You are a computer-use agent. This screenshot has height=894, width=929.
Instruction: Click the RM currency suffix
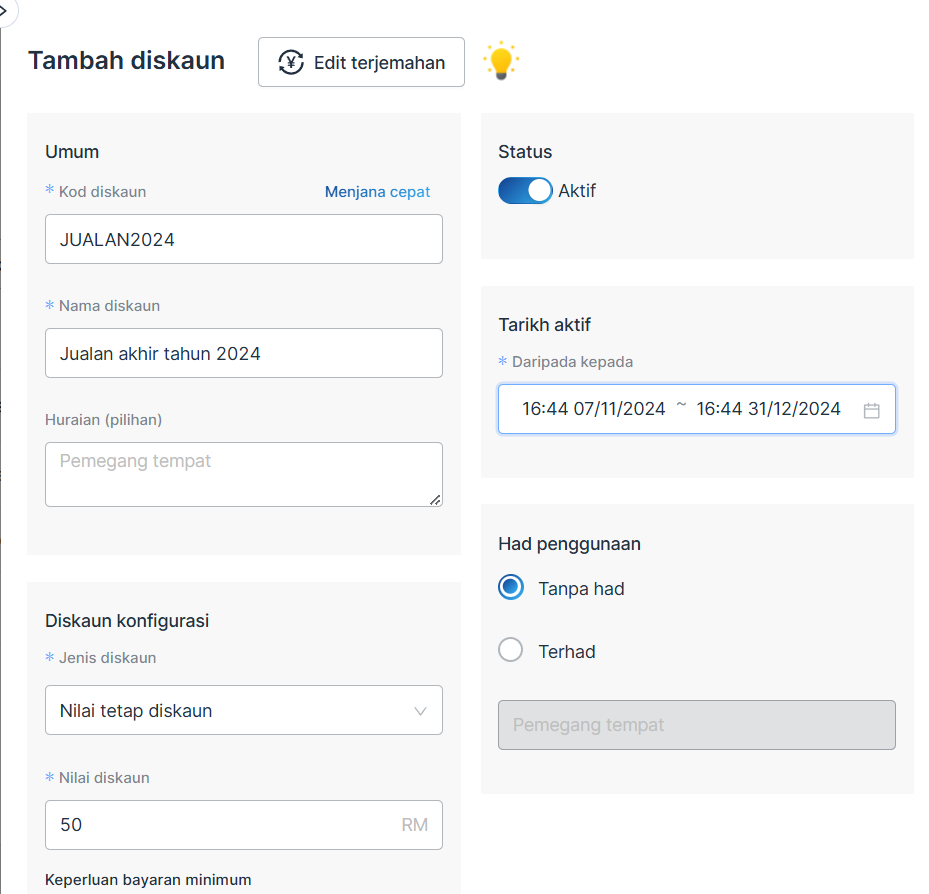(x=414, y=825)
